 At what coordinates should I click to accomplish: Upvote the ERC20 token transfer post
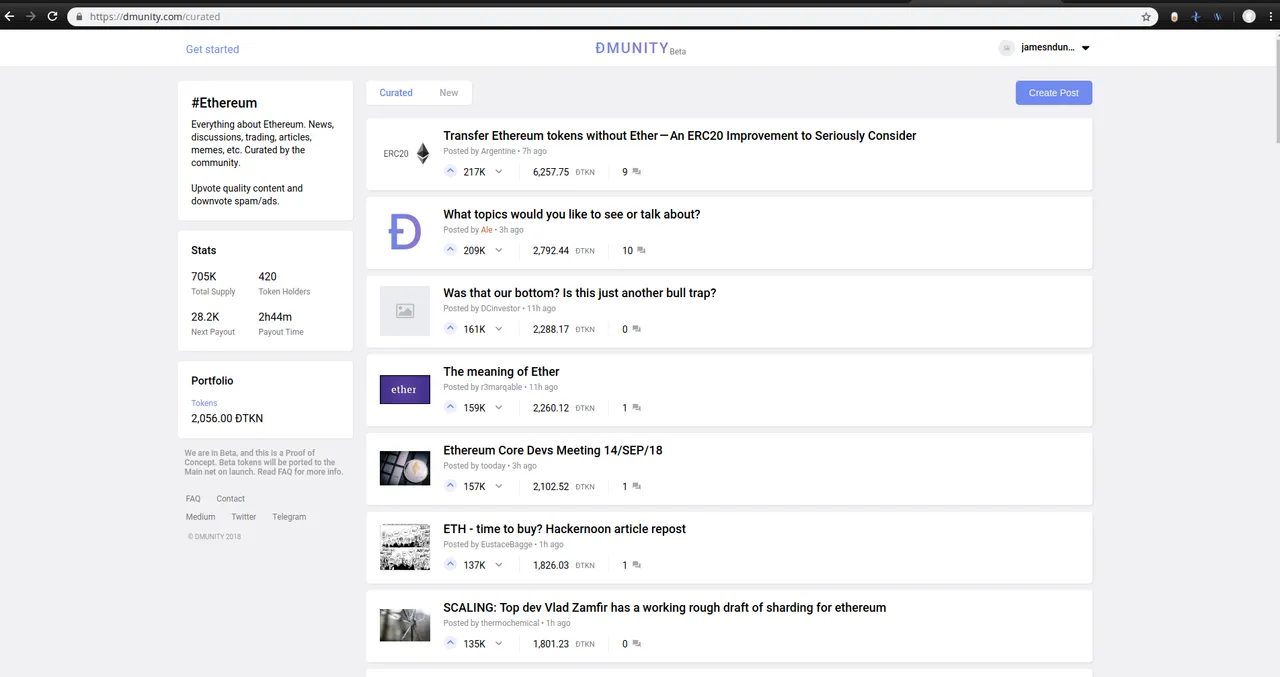(x=450, y=171)
